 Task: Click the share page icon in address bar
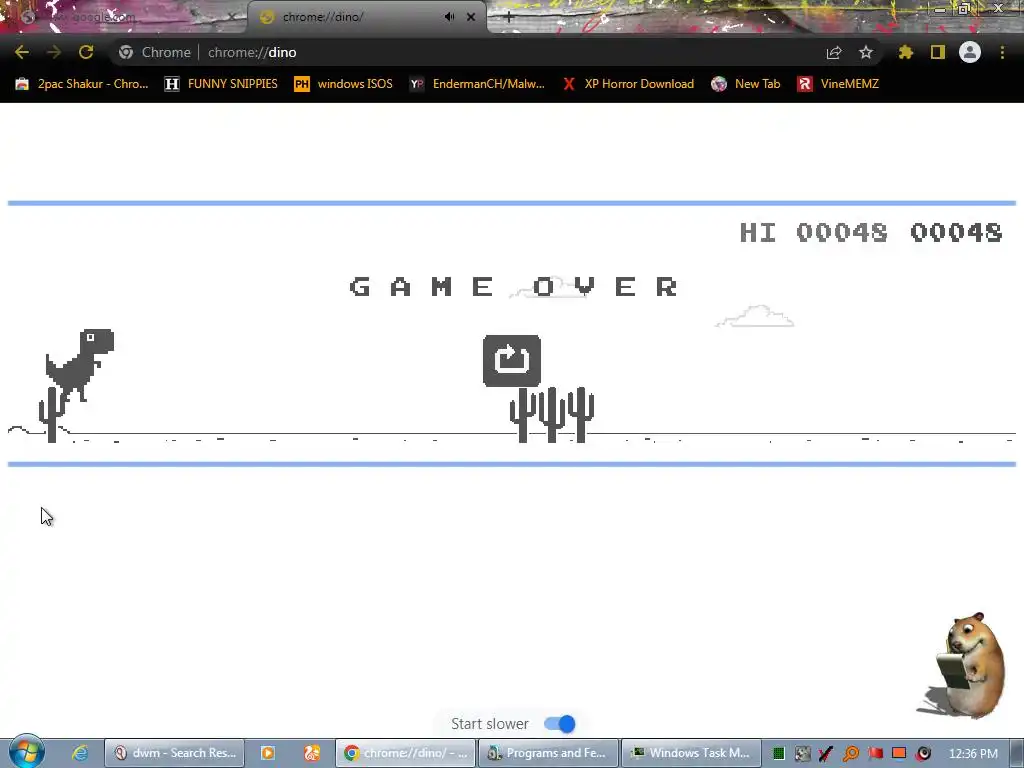pyautogui.click(x=834, y=52)
